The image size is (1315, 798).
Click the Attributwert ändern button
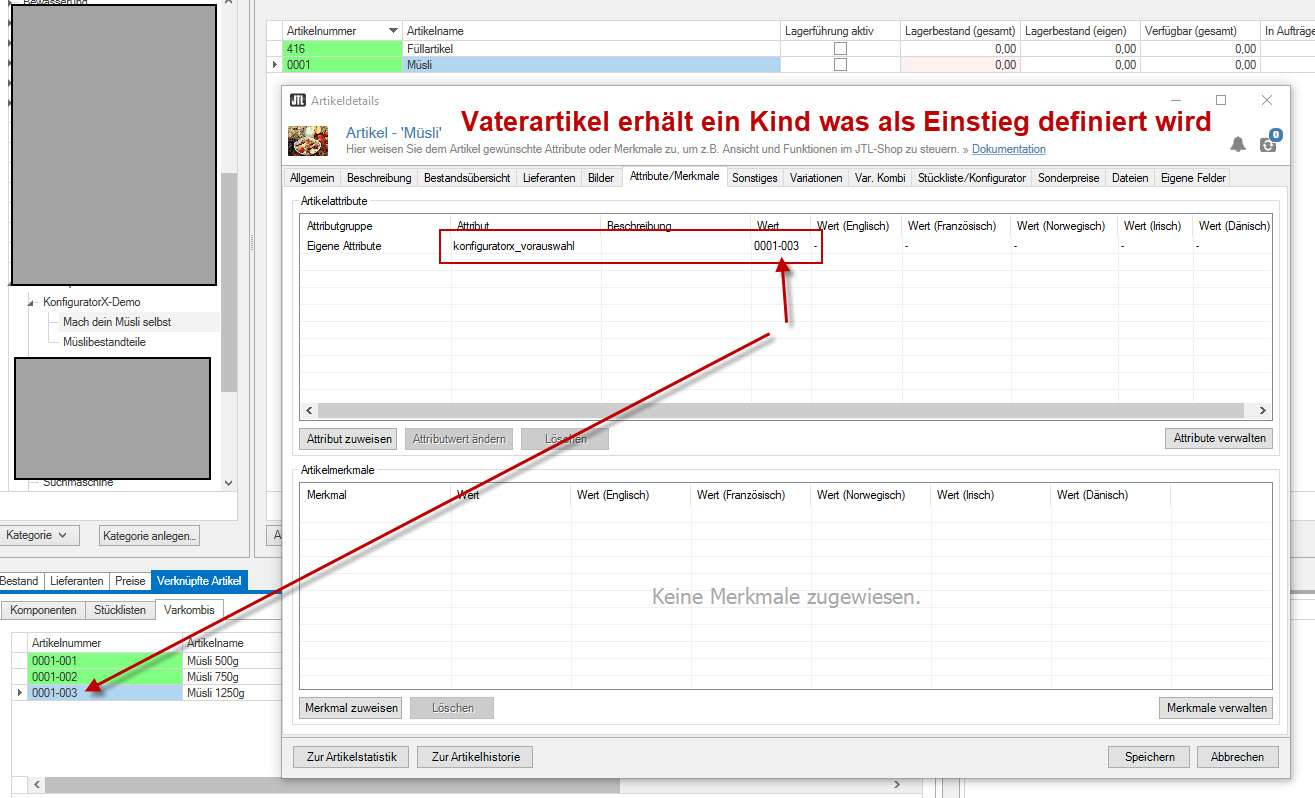[x=460, y=438]
